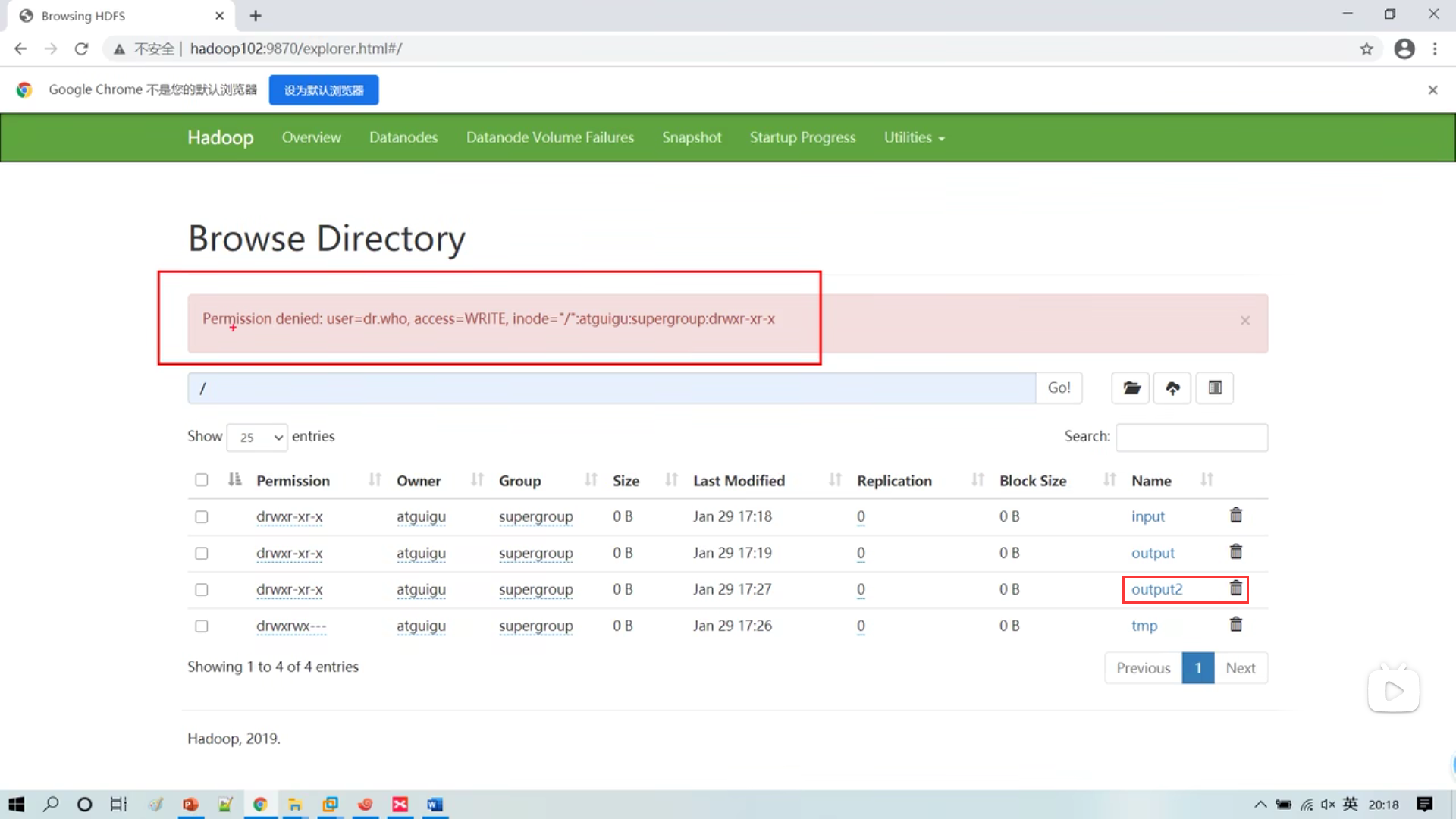1456x819 pixels.
Task: Open the notification center icon
Action: click(x=1425, y=805)
